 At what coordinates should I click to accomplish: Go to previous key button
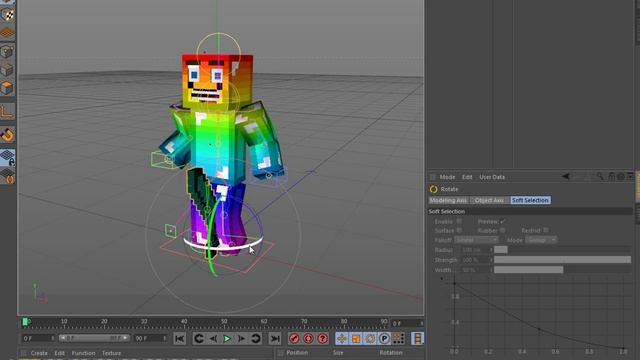(x=199, y=338)
